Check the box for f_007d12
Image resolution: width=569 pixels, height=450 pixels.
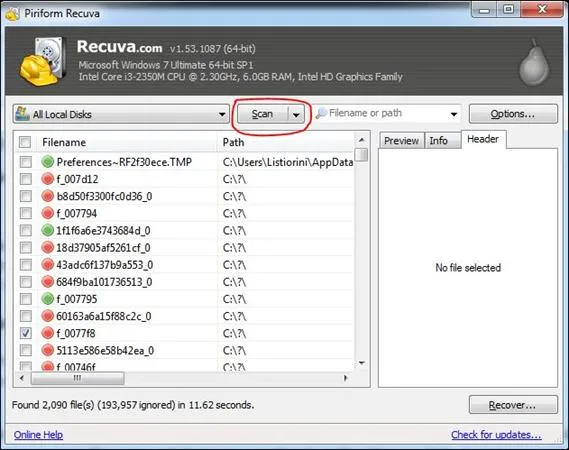click(x=25, y=179)
